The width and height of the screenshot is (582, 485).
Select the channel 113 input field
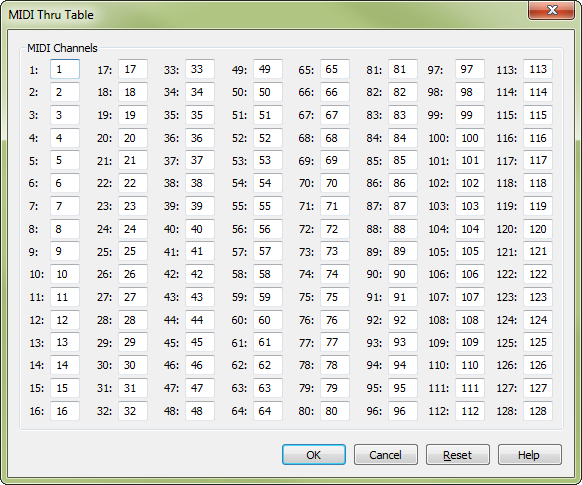pyautogui.click(x=538, y=69)
